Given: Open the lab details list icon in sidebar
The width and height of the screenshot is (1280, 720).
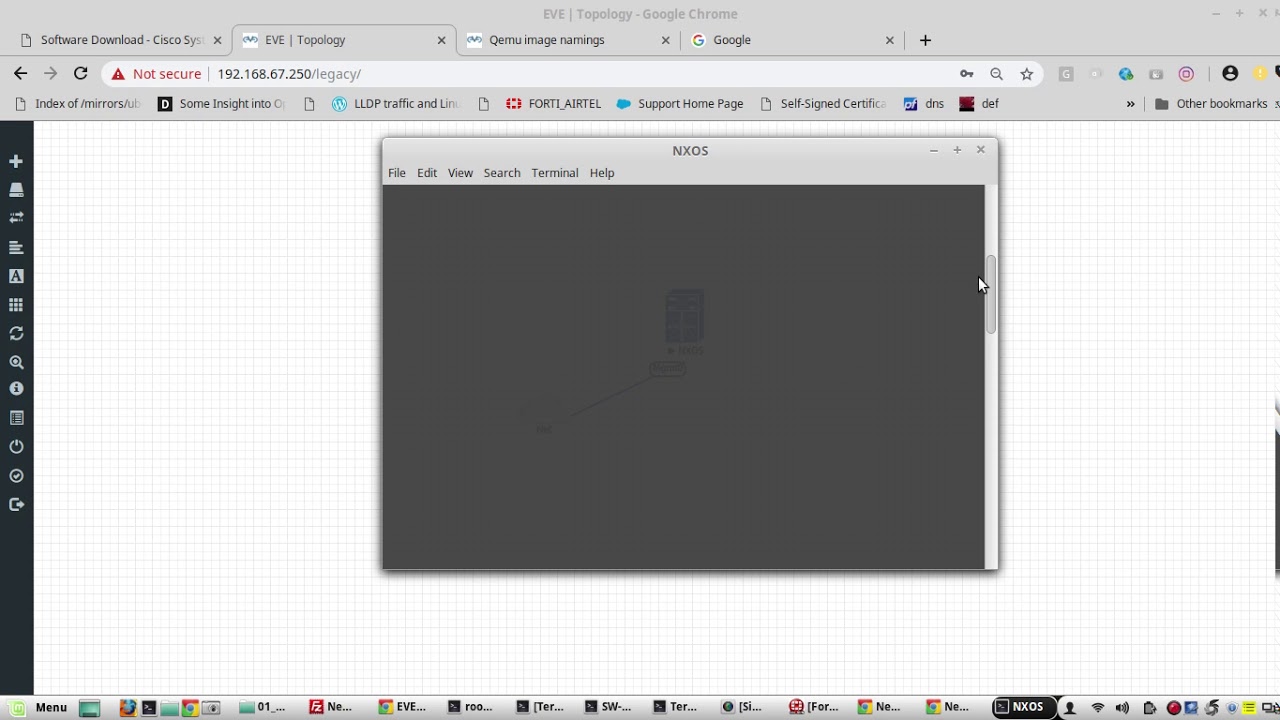Looking at the screenshot, I should 16,418.
